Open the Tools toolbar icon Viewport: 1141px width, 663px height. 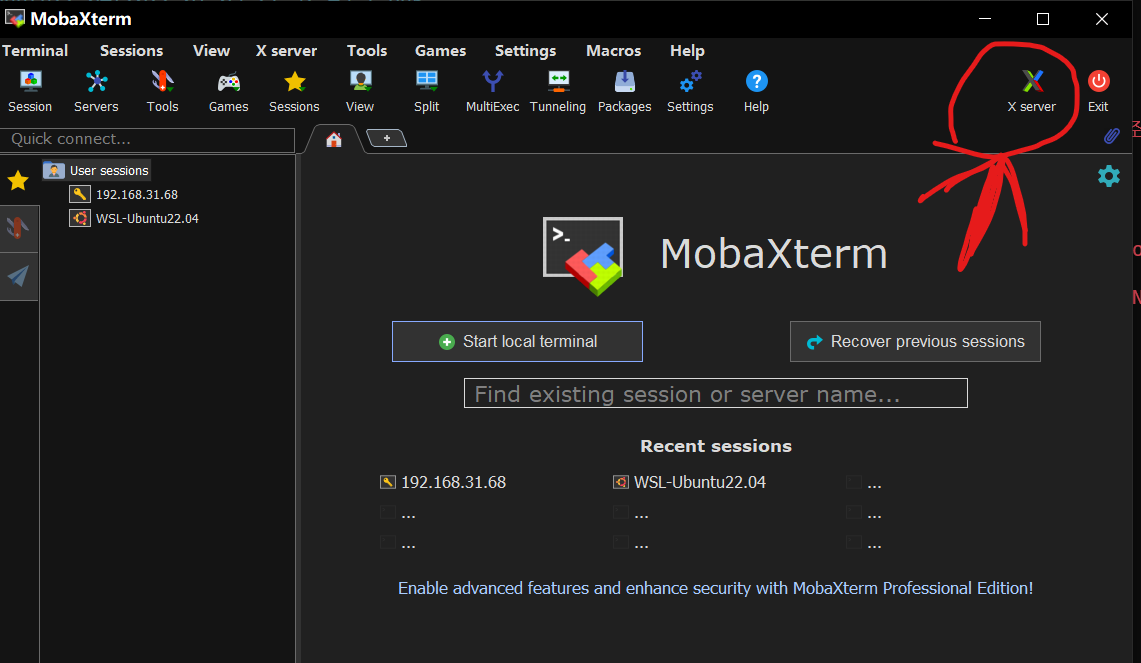click(x=162, y=92)
